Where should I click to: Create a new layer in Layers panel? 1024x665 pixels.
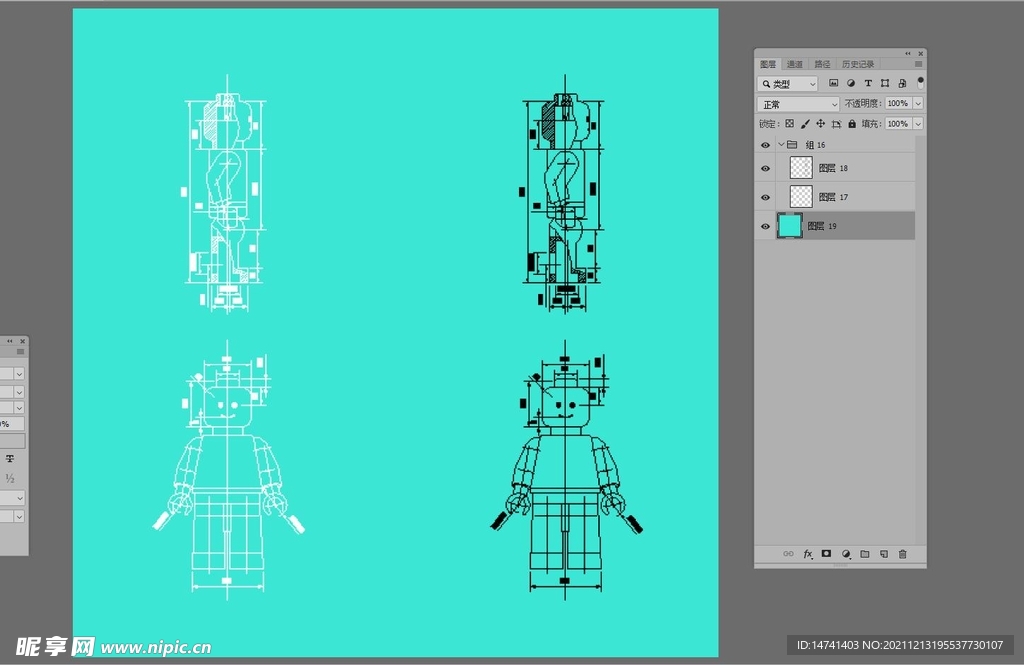pos(884,554)
